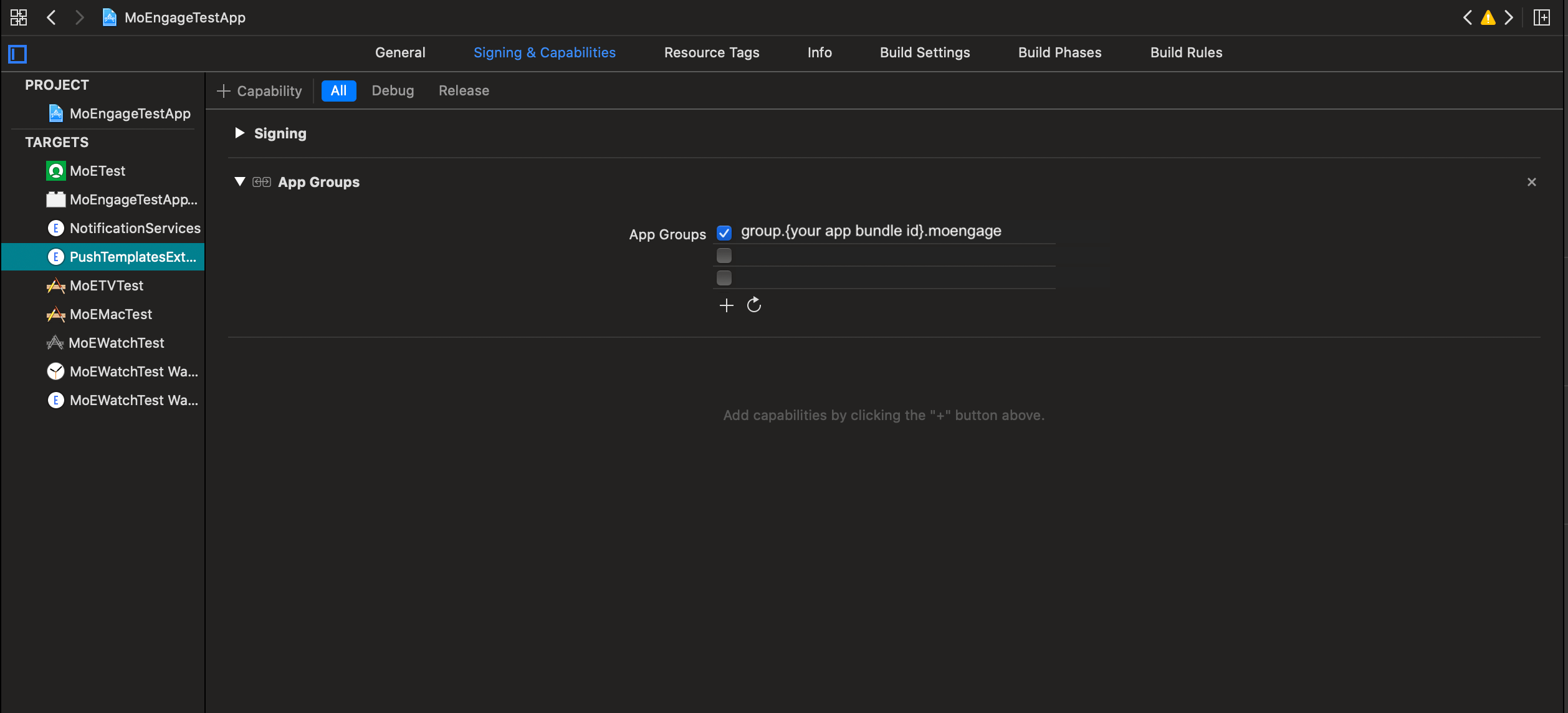Screen dimensions: 1568x713
Task: Open Build Rules tab
Action: coord(1187,53)
